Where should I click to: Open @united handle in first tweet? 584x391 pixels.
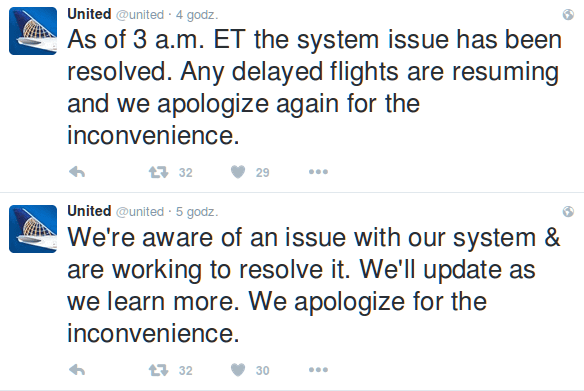(140, 15)
